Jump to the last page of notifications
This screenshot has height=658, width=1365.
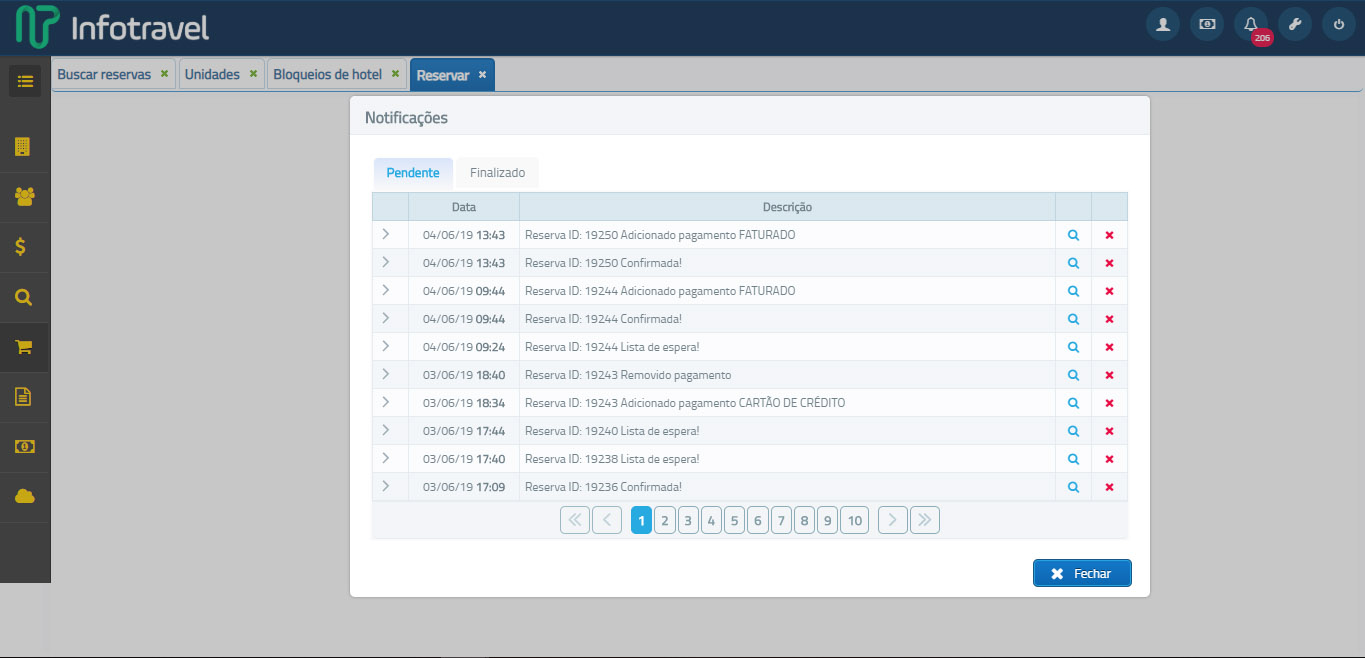click(924, 520)
